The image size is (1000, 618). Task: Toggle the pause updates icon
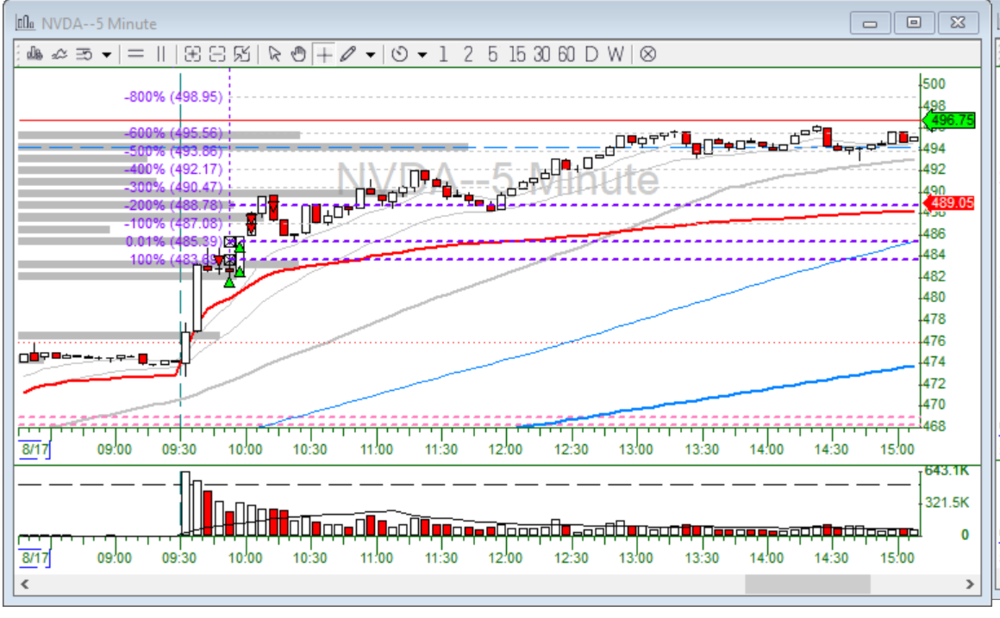162,55
